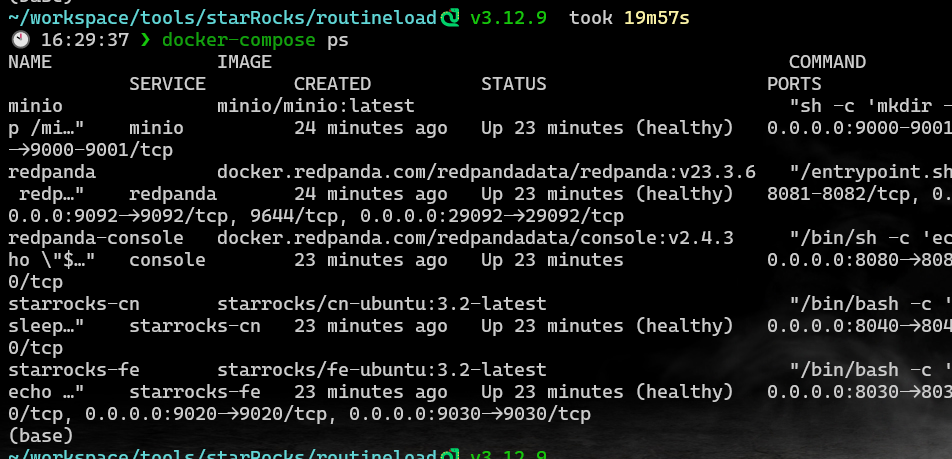Click the minio container name
This screenshot has height=459, width=952.
point(35,106)
